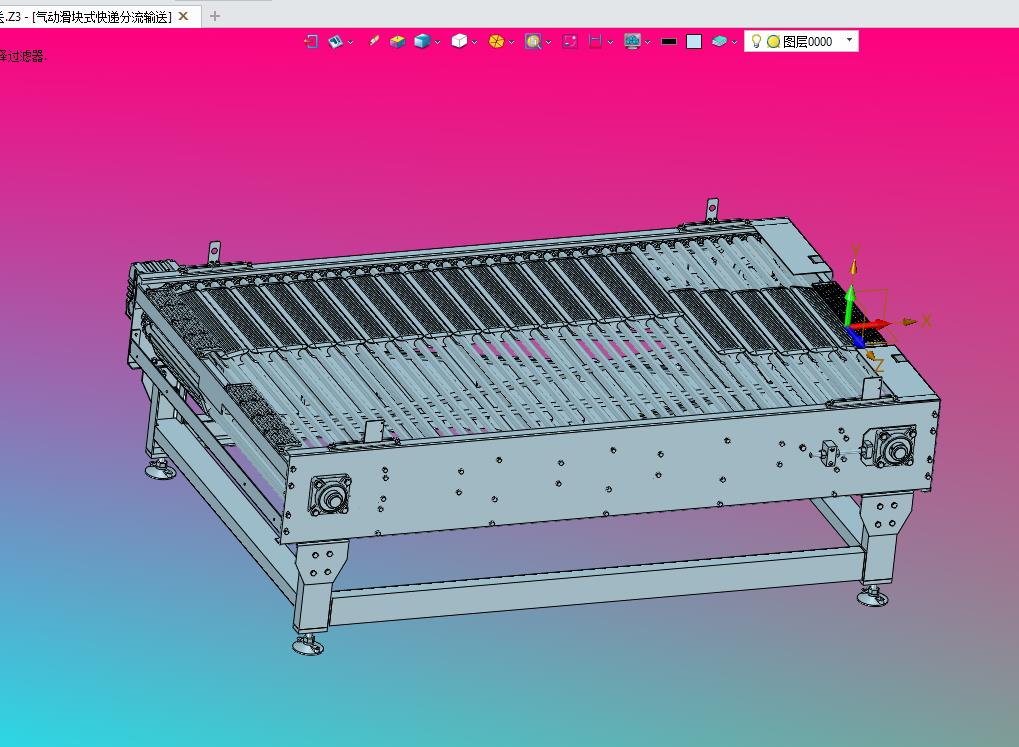This screenshot has width=1019, height=747.
Task: Expand the teal slab icon dropdown
Action: pos(734,42)
